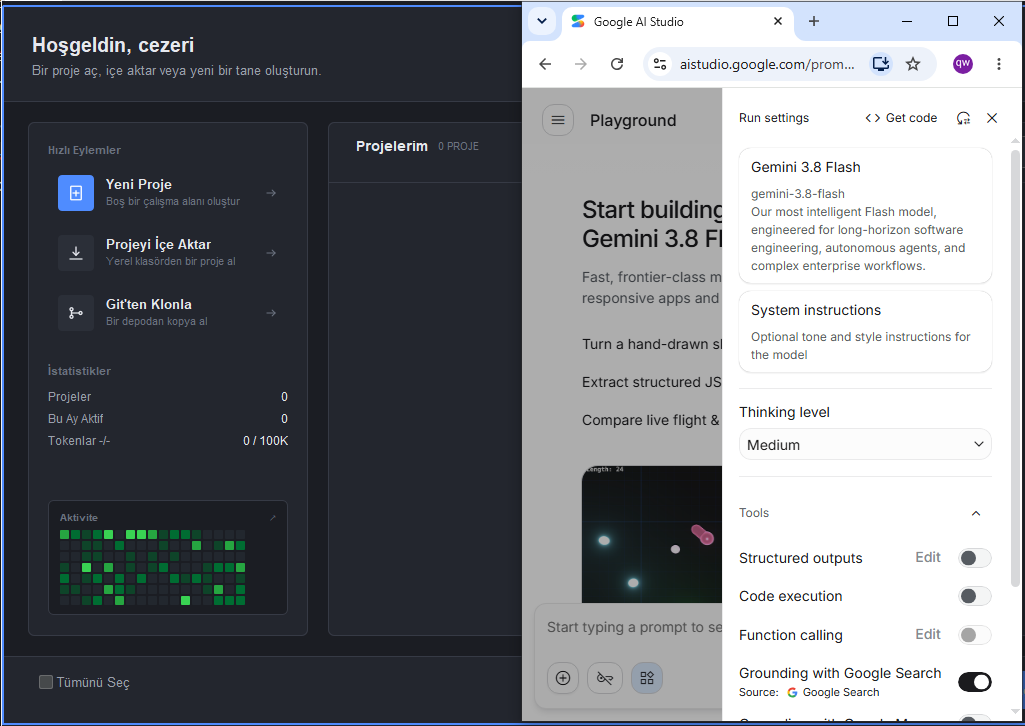This screenshot has width=1025, height=726.
Task: Collapse the Tools section chevron
Action: click(x=976, y=514)
